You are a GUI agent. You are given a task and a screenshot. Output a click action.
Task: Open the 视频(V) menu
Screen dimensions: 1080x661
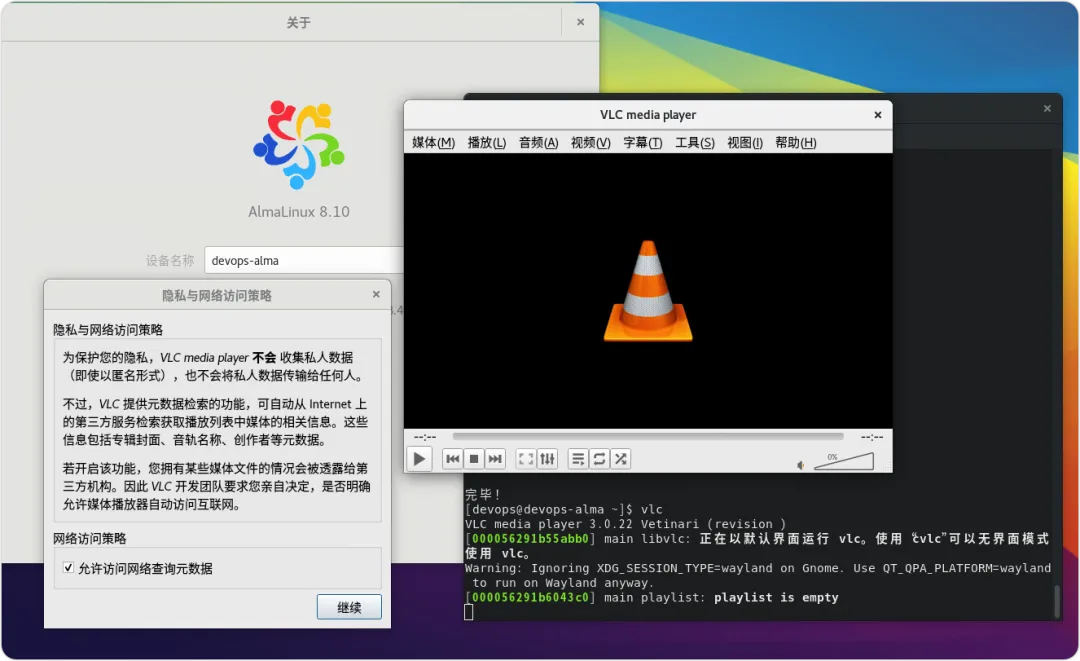tap(590, 143)
